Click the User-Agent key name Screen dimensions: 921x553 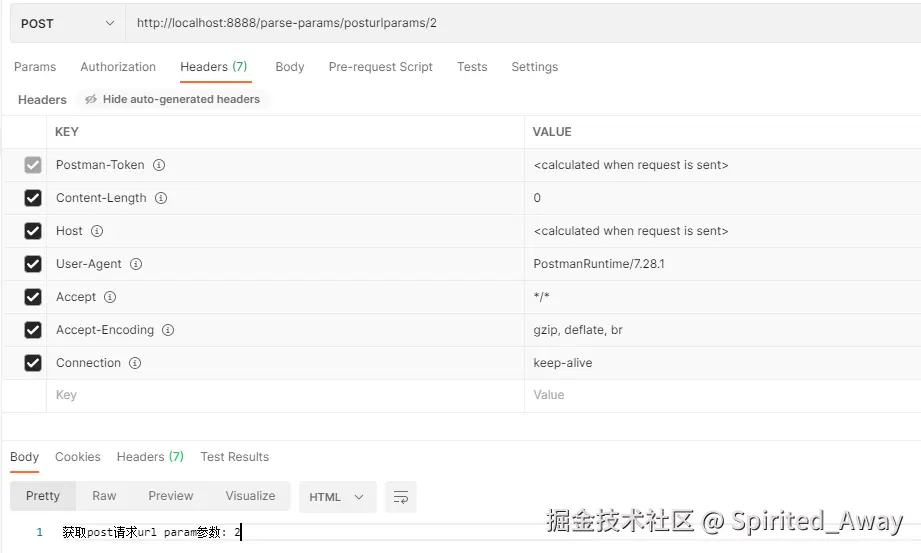coord(89,264)
